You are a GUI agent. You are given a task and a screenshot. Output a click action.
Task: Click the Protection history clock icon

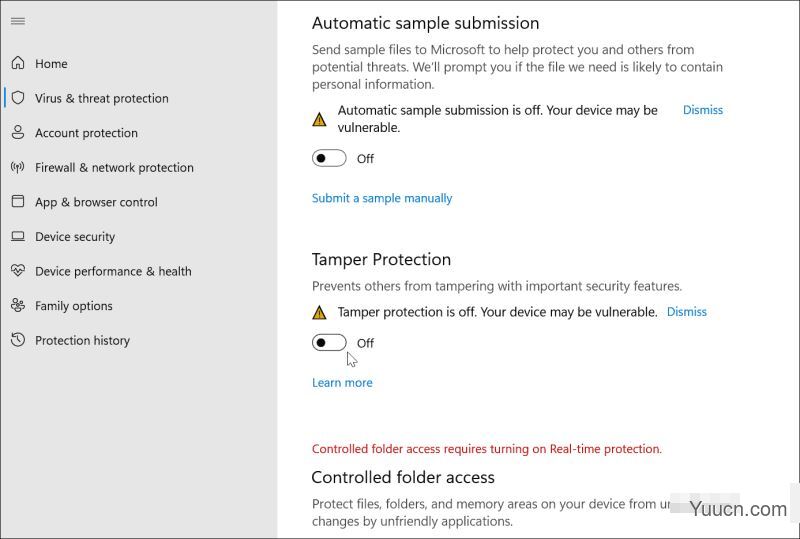tap(18, 339)
